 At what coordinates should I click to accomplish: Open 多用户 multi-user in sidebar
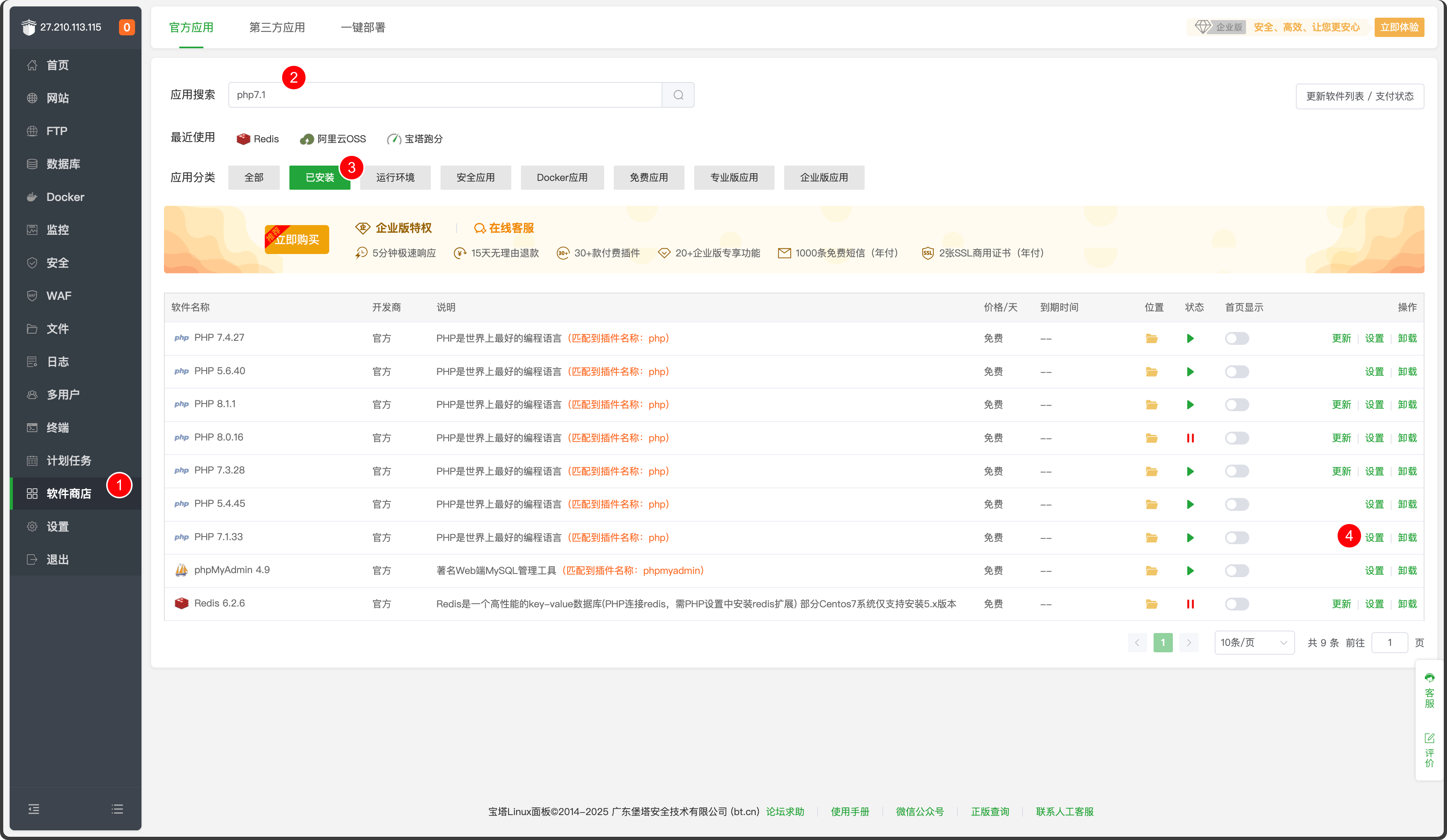[75, 395]
